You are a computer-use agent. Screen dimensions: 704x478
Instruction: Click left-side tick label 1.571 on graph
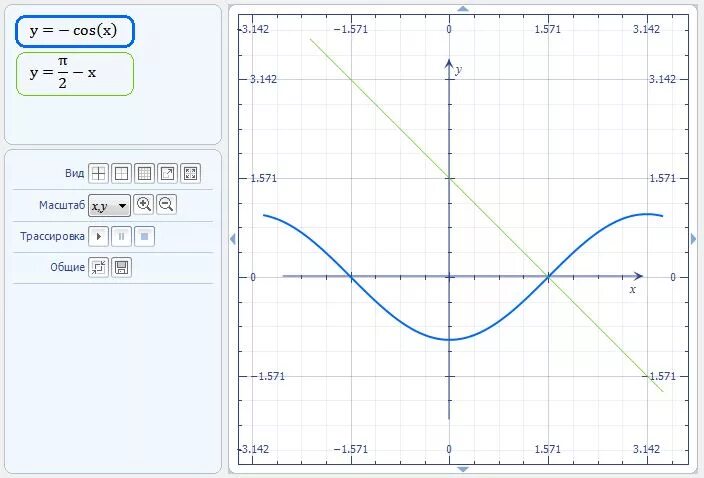[263, 178]
